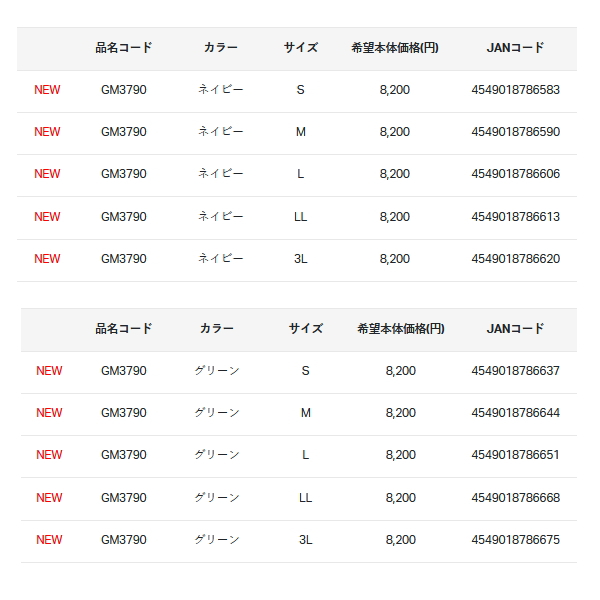
Task: Click the JAN code 4549018786583
Action: [x=515, y=90]
